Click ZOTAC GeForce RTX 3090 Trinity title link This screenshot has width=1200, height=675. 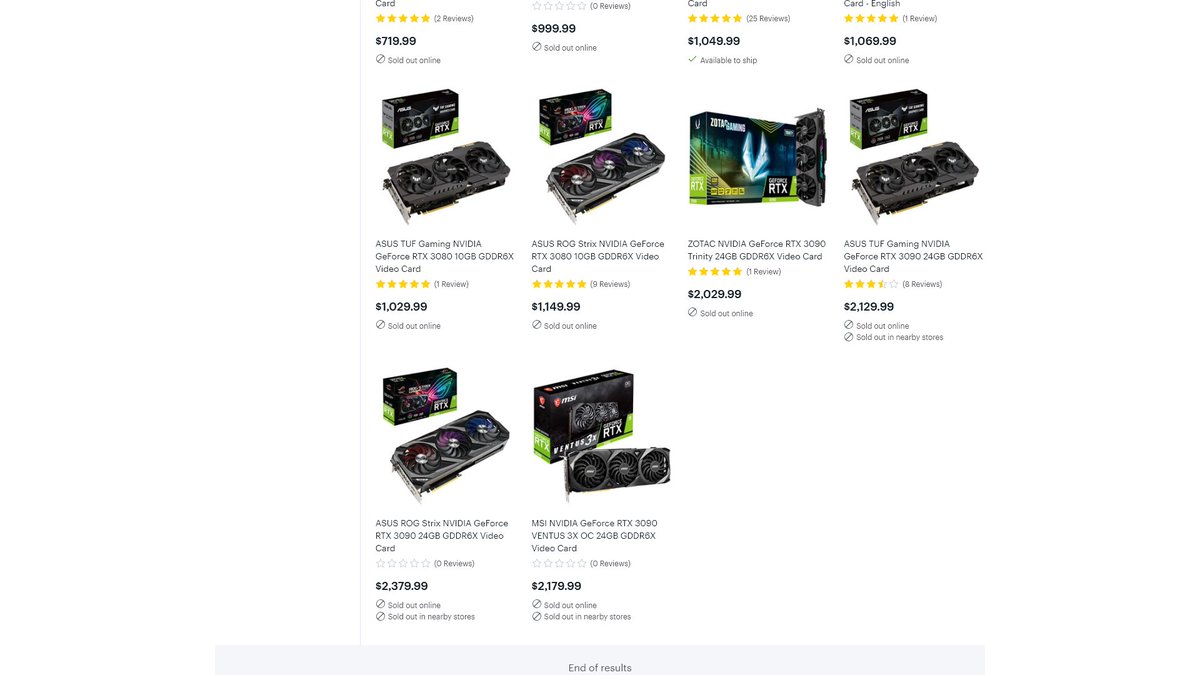pos(756,250)
